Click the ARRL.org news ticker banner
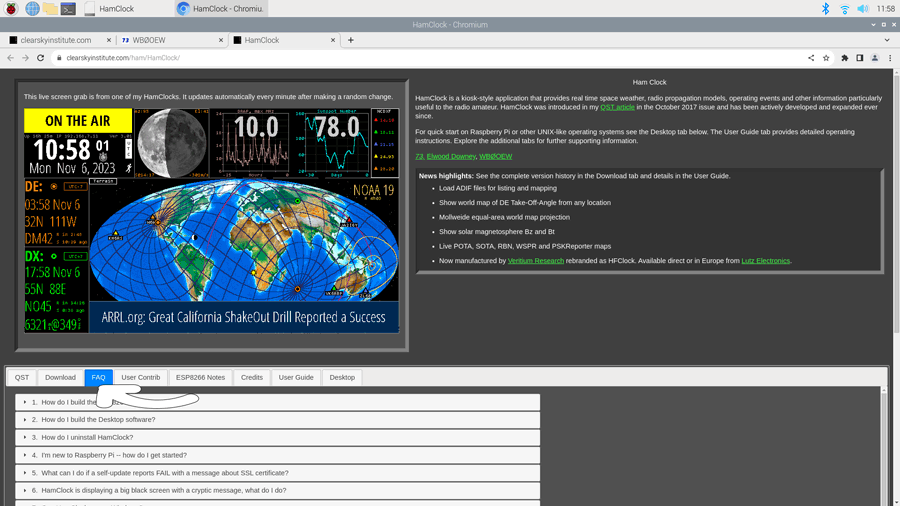This screenshot has height=506, width=900. click(244, 317)
